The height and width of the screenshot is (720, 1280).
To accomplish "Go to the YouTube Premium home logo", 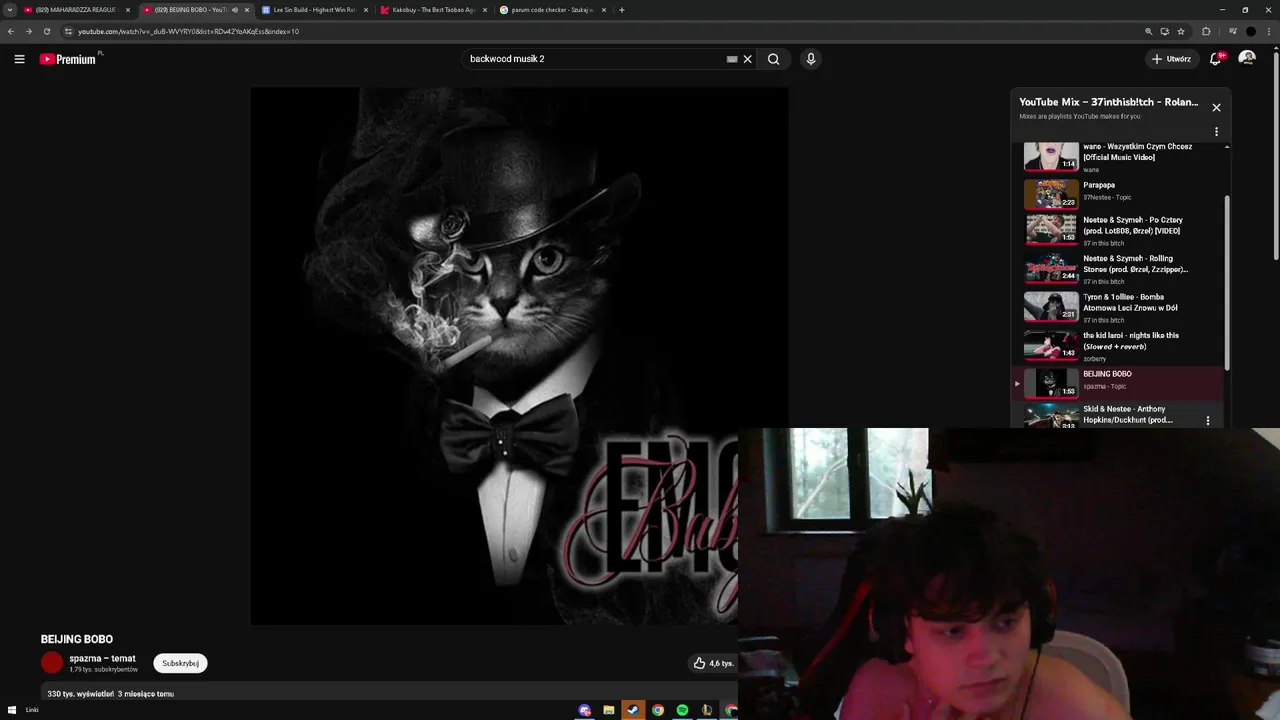I will tap(70, 59).
